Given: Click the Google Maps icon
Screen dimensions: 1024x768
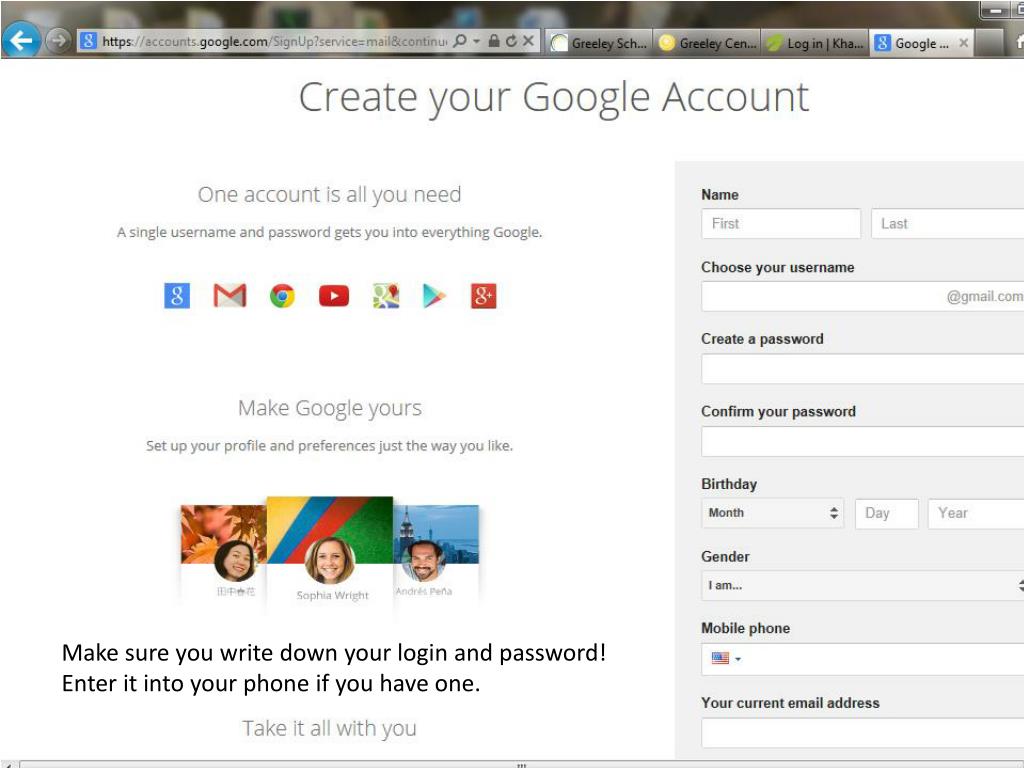Looking at the screenshot, I should point(386,296).
